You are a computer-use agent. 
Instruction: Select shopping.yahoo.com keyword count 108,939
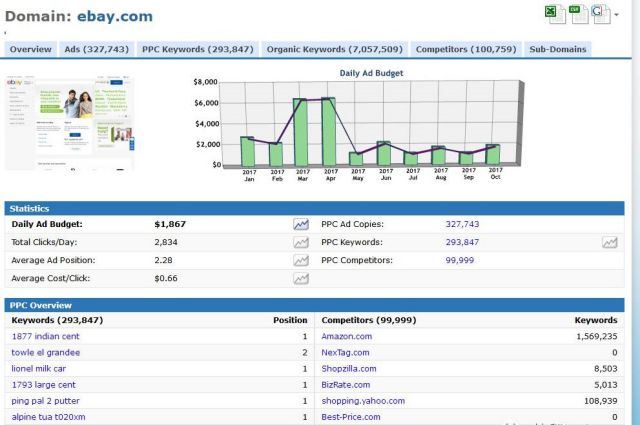[600, 401]
